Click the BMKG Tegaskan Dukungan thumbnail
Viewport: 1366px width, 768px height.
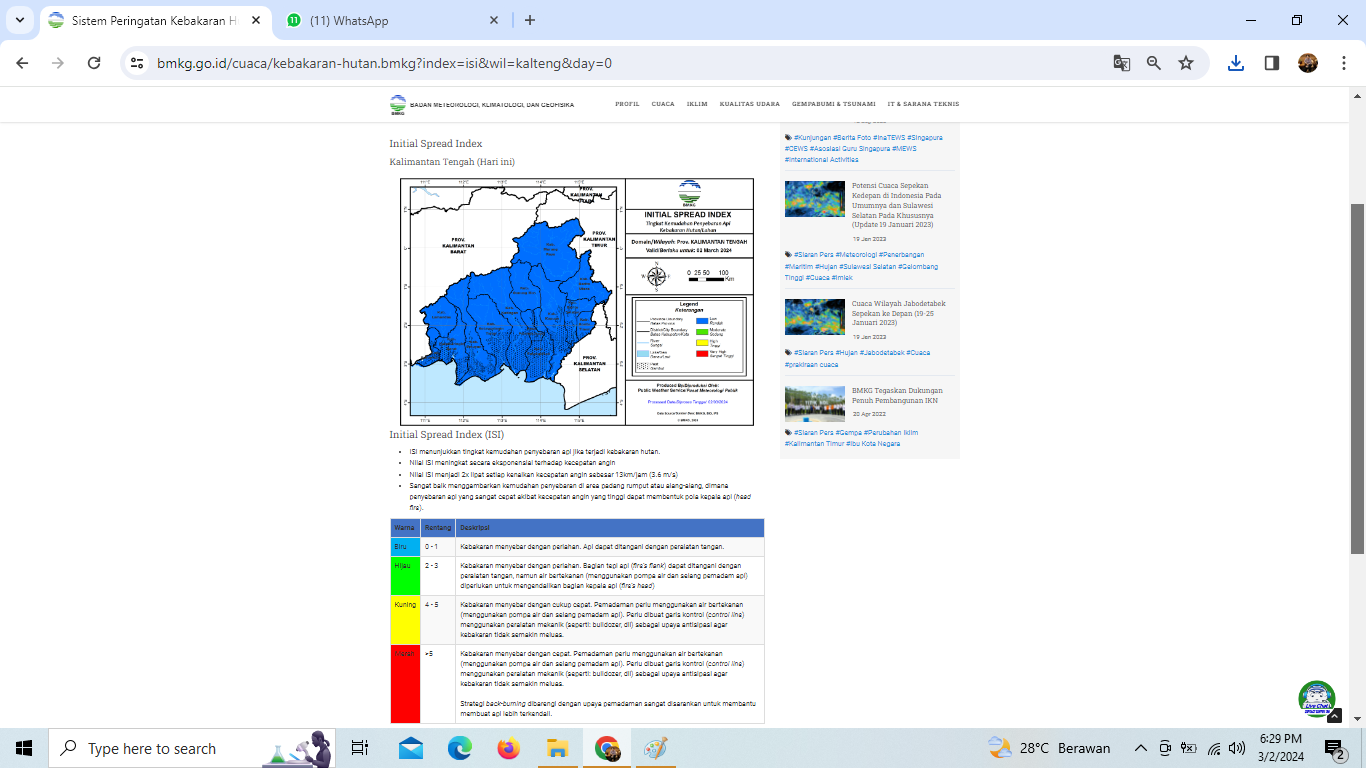815,404
